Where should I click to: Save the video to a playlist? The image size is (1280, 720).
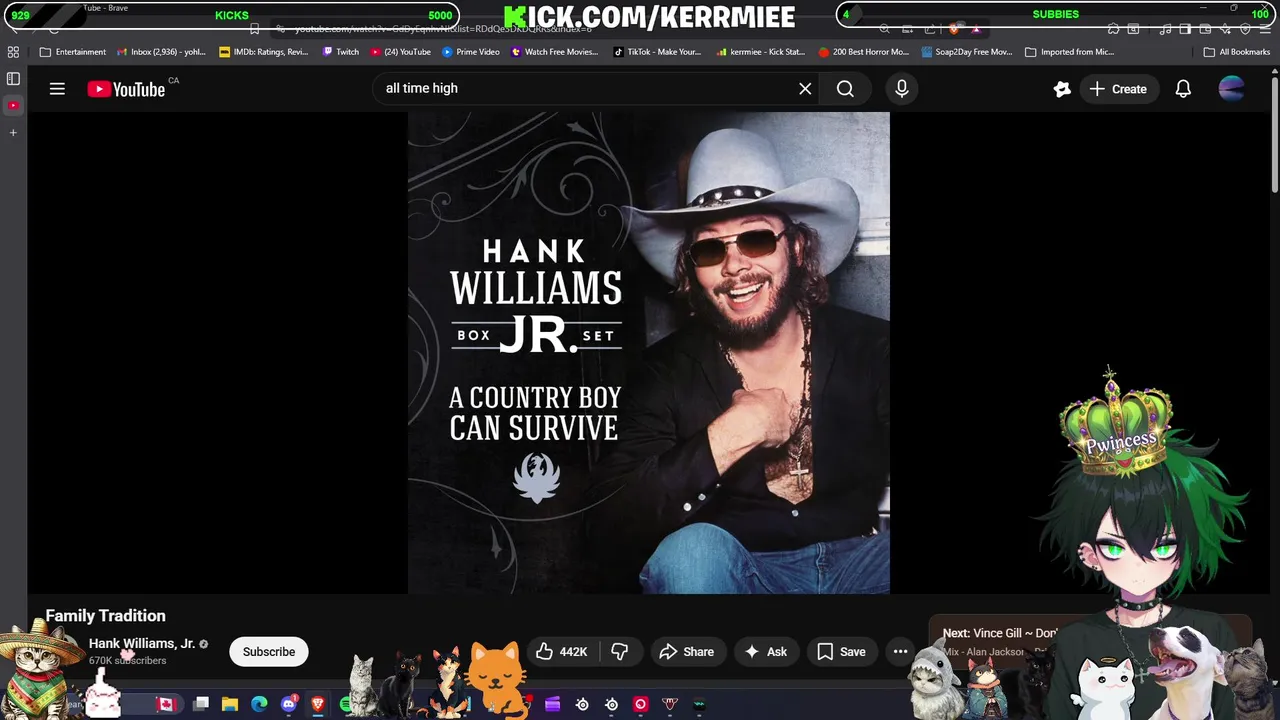click(x=841, y=652)
